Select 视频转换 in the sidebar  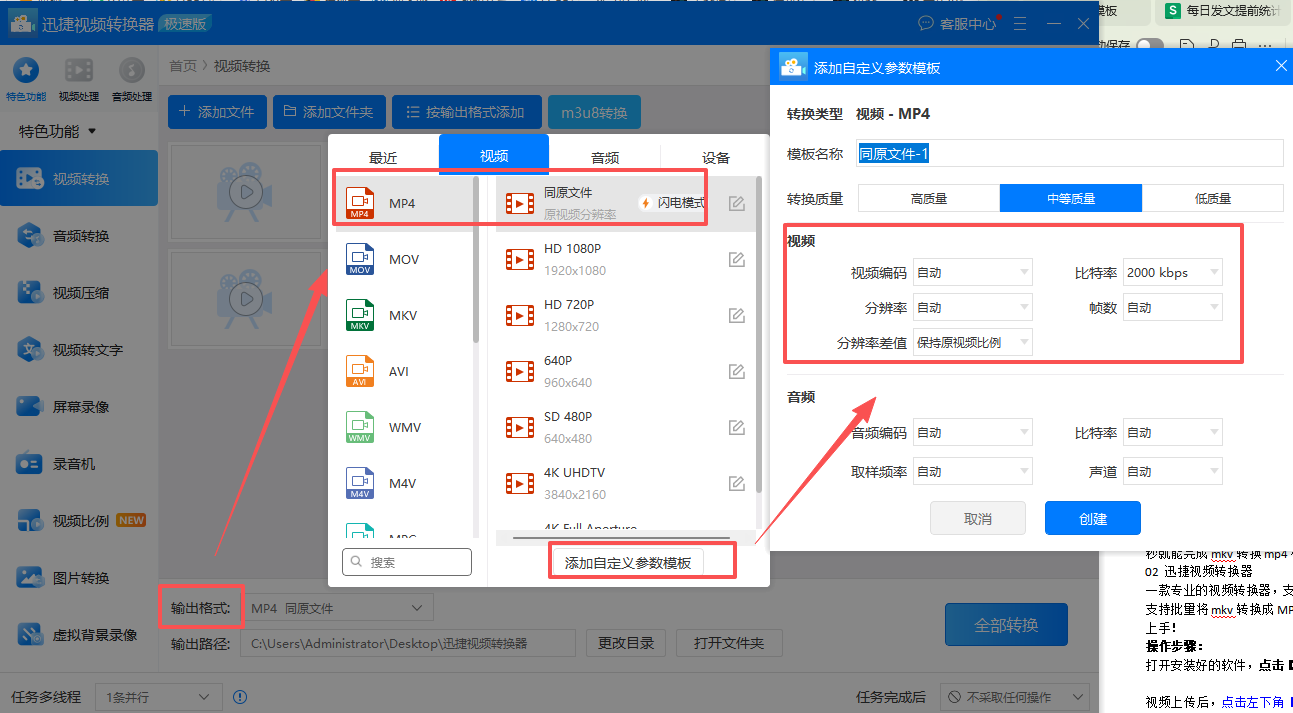click(x=79, y=179)
